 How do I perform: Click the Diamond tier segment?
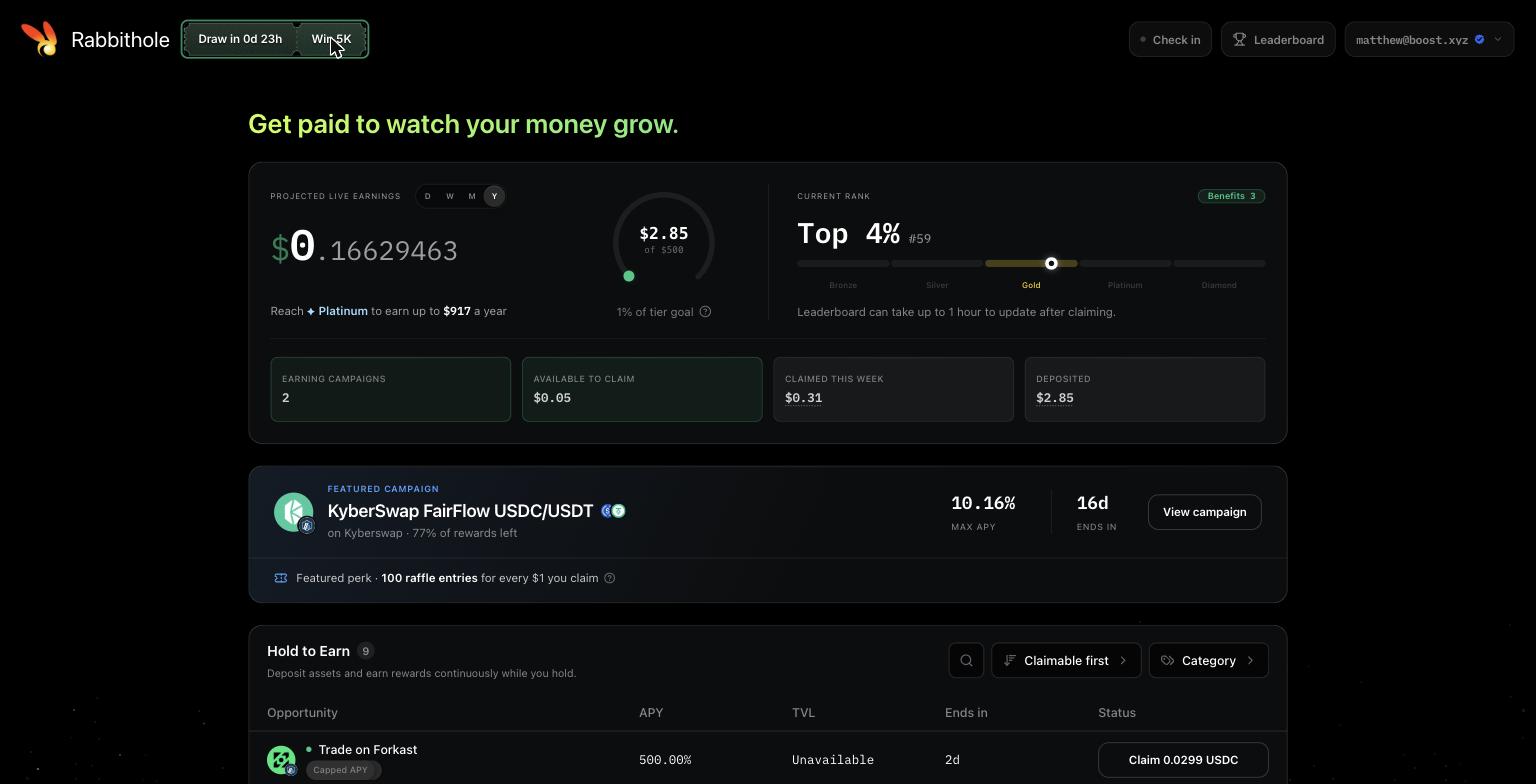(1219, 264)
